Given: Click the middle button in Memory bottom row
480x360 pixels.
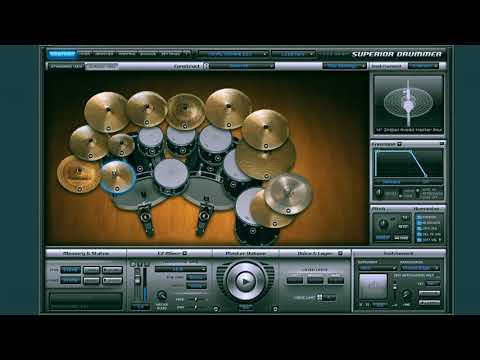Looking at the screenshot, I should [91, 281].
